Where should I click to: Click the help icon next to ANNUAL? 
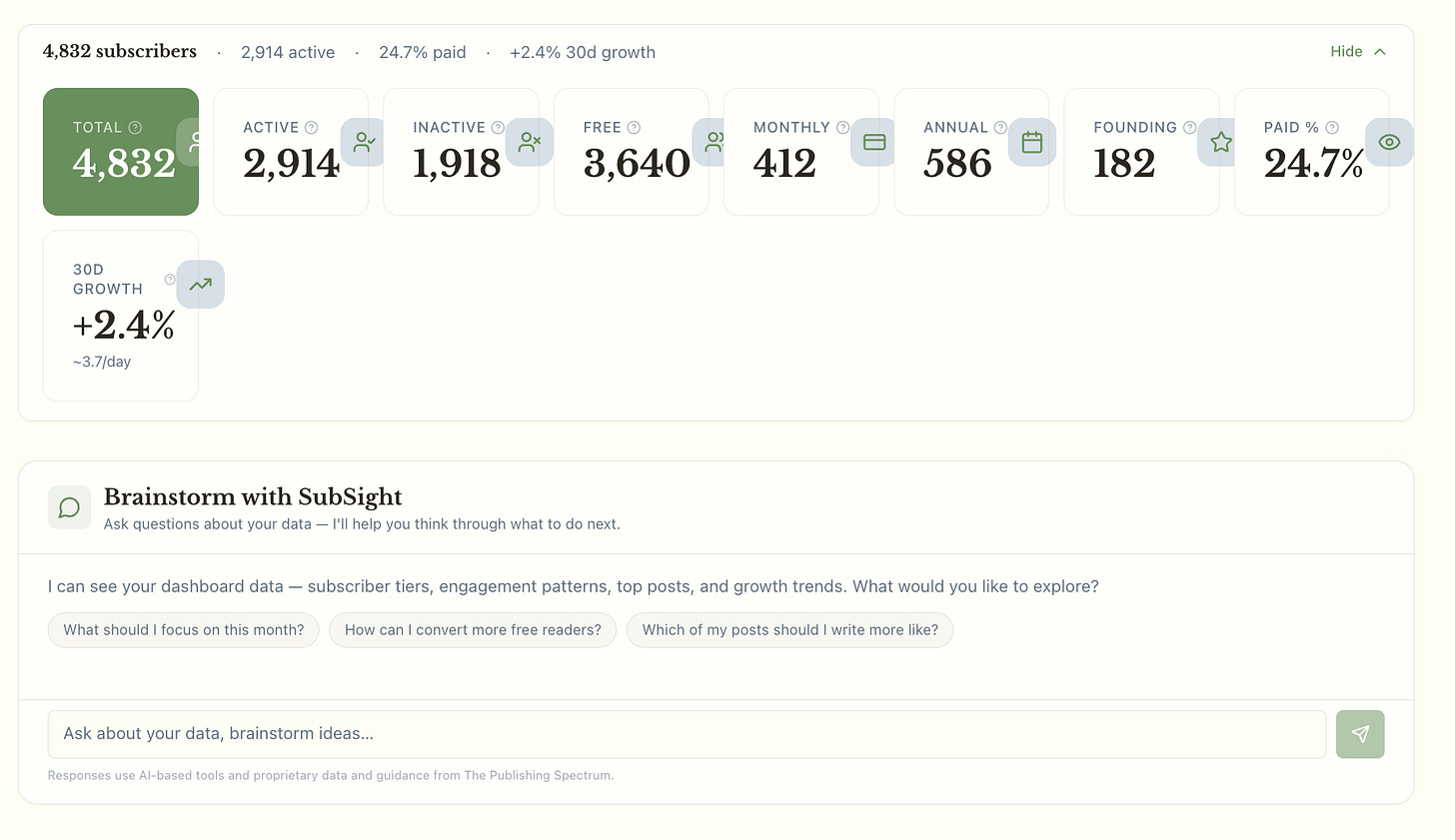pyautogui.click(x=1000, y=128)
